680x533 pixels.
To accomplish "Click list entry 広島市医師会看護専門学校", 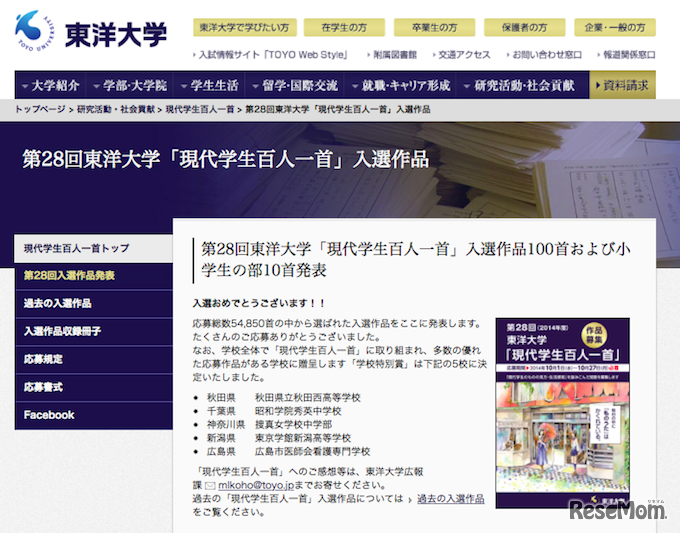I will coord(312,451).
